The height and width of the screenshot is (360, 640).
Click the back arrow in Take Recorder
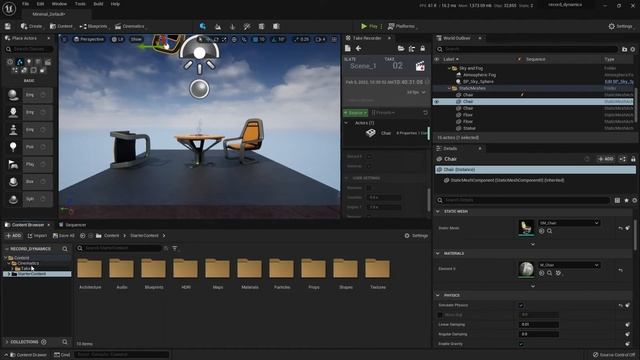tap(358, 49)
